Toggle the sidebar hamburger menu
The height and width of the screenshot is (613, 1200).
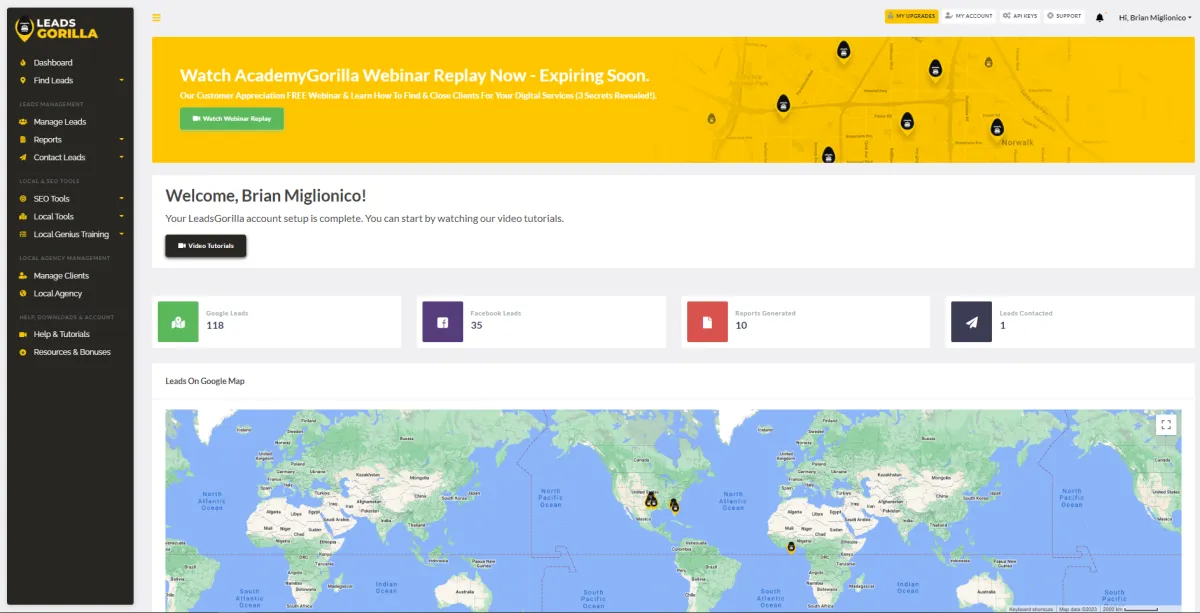click(156, 17)
